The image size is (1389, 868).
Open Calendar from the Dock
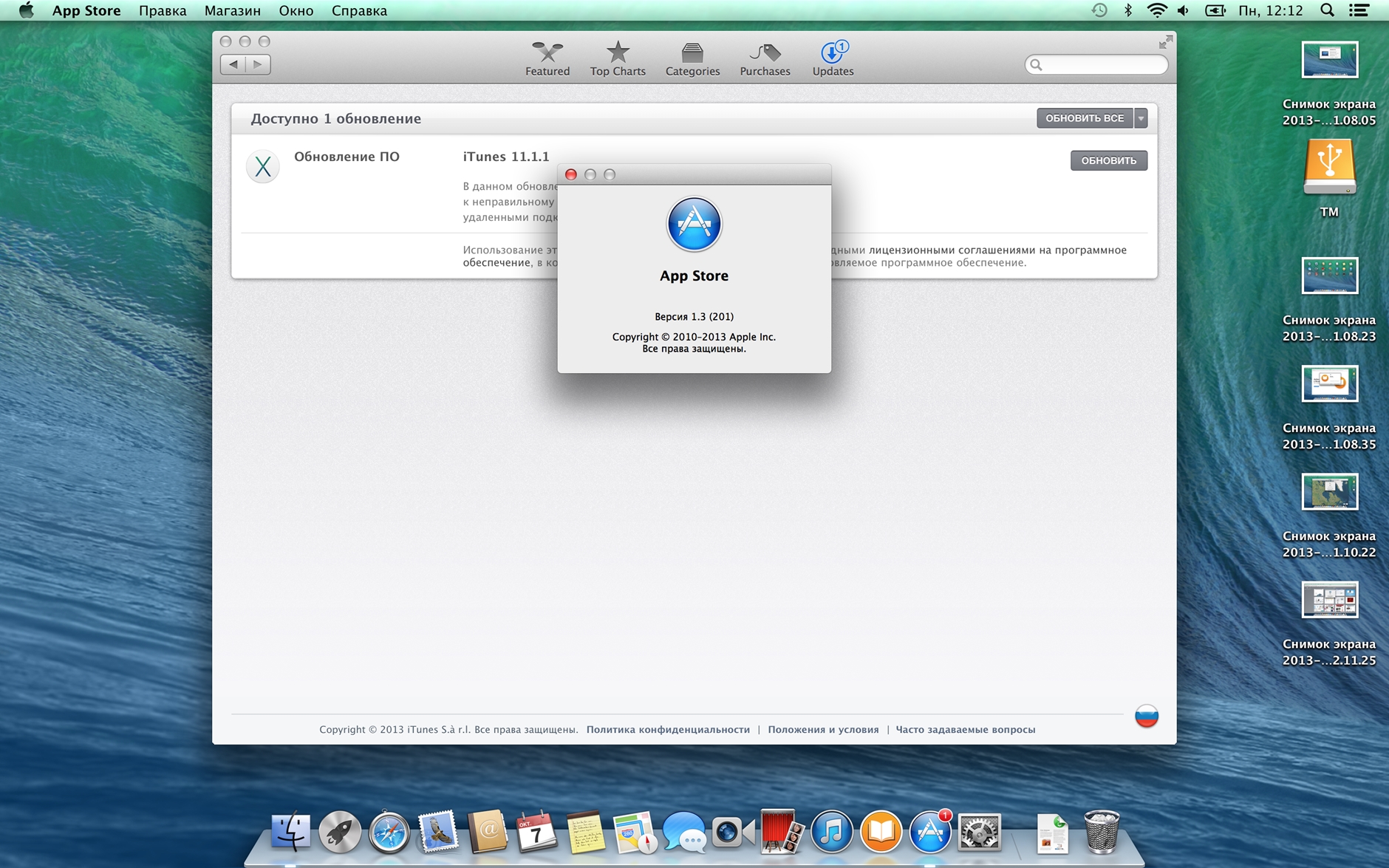click(x=536, y=833)
